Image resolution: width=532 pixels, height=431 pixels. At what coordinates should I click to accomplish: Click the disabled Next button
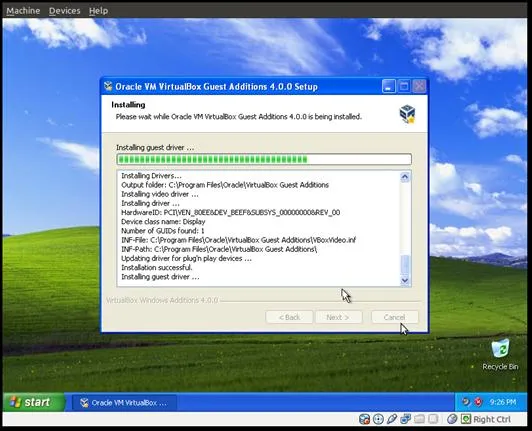pyautogui.click(x=338, y=317)
